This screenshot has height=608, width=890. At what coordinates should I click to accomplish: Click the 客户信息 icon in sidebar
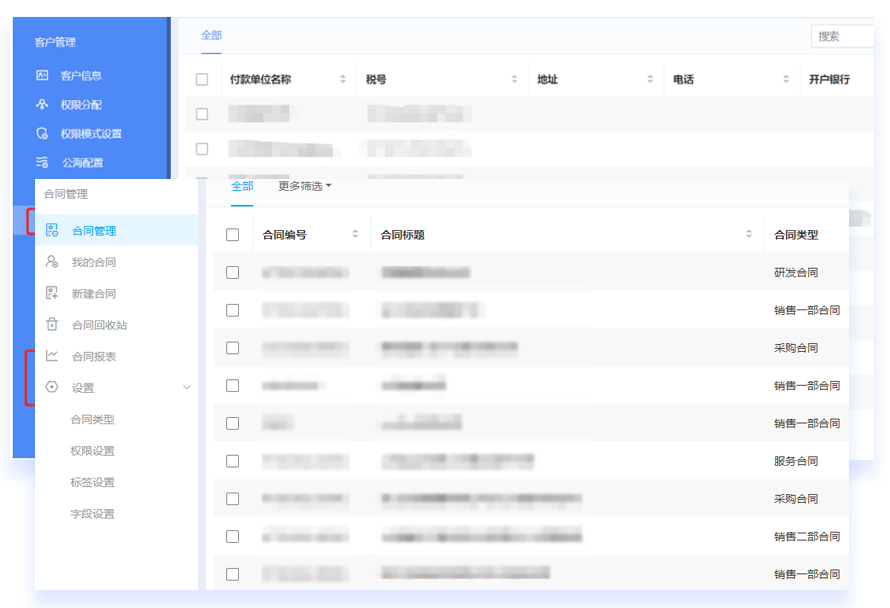tap(42, 75)
